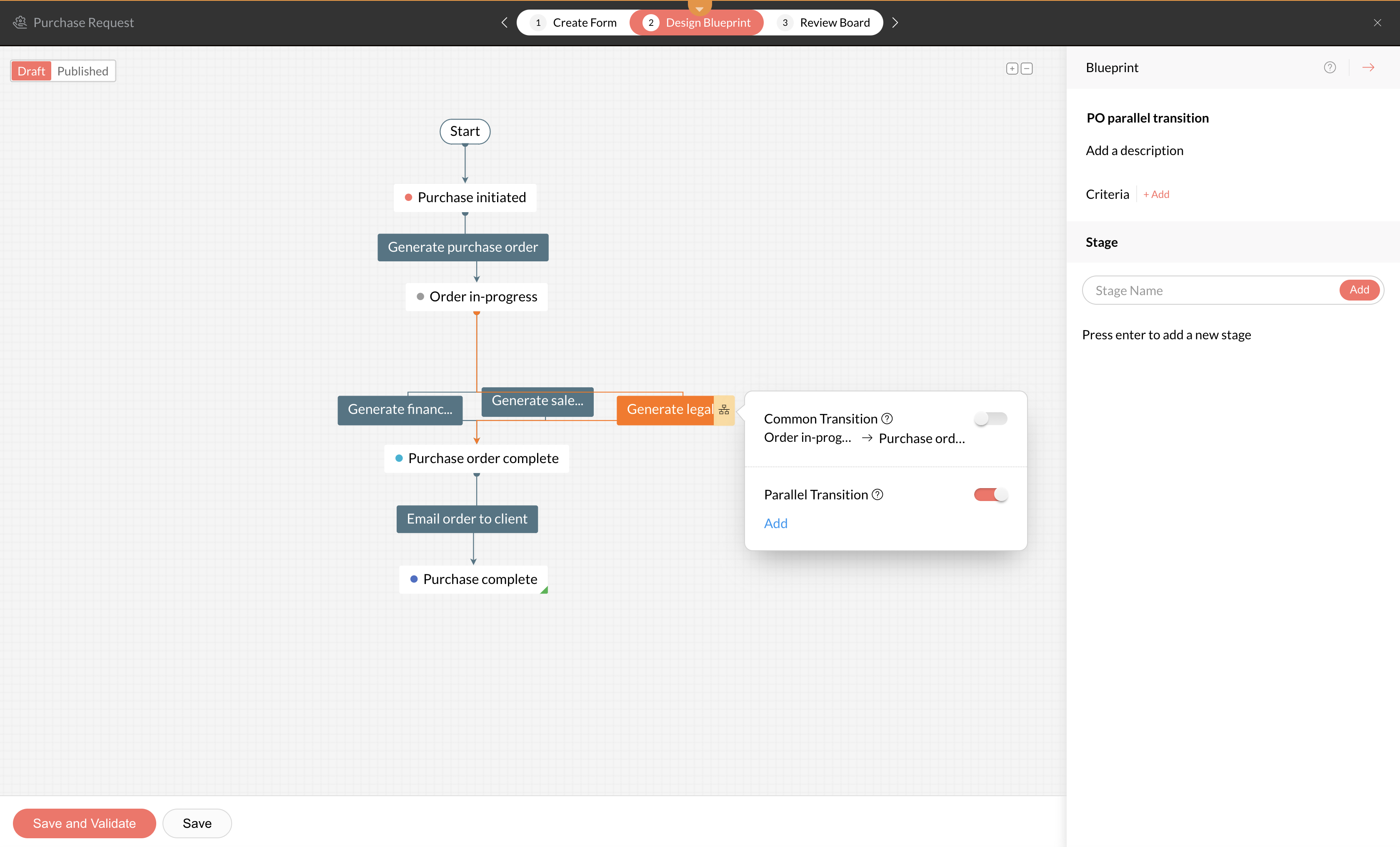Click transition type icon on Generate legal
Viewport: 1400px width, 847px height.
click(x=724, y=409)
